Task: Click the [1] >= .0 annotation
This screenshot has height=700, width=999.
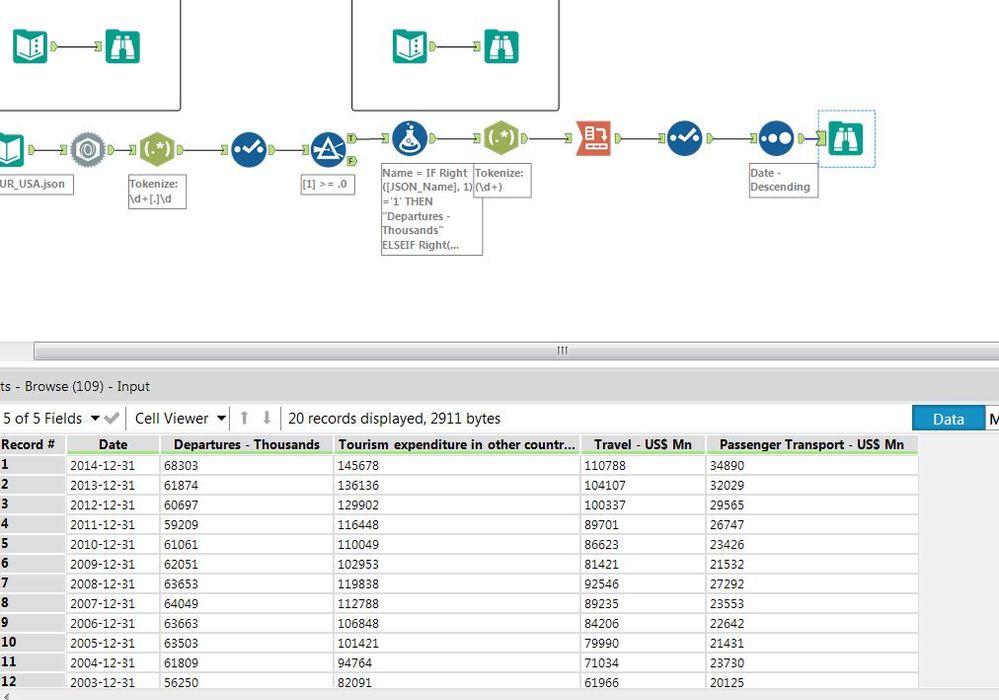Action: tap(327, 184)
